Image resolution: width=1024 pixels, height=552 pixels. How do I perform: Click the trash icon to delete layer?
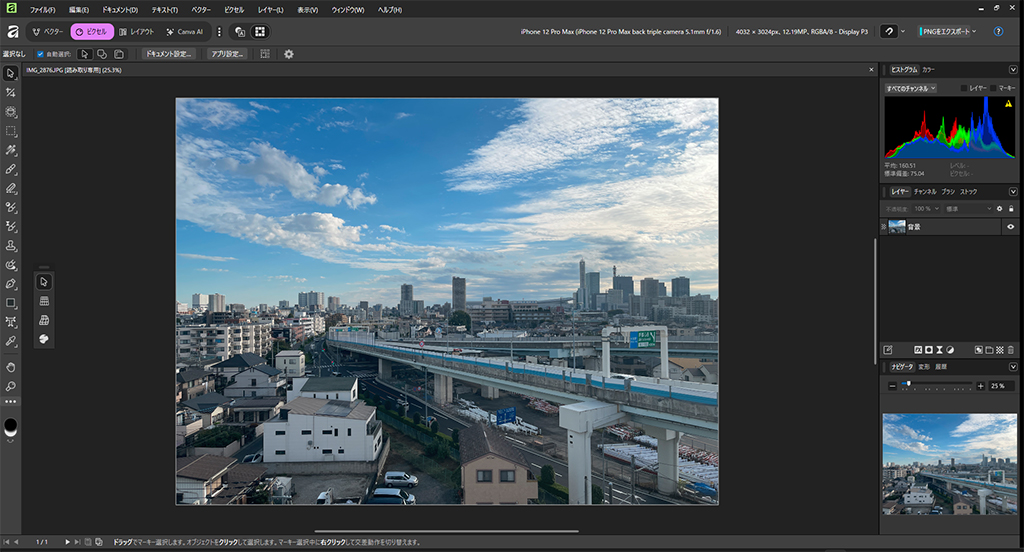[x=1011, y=350]
